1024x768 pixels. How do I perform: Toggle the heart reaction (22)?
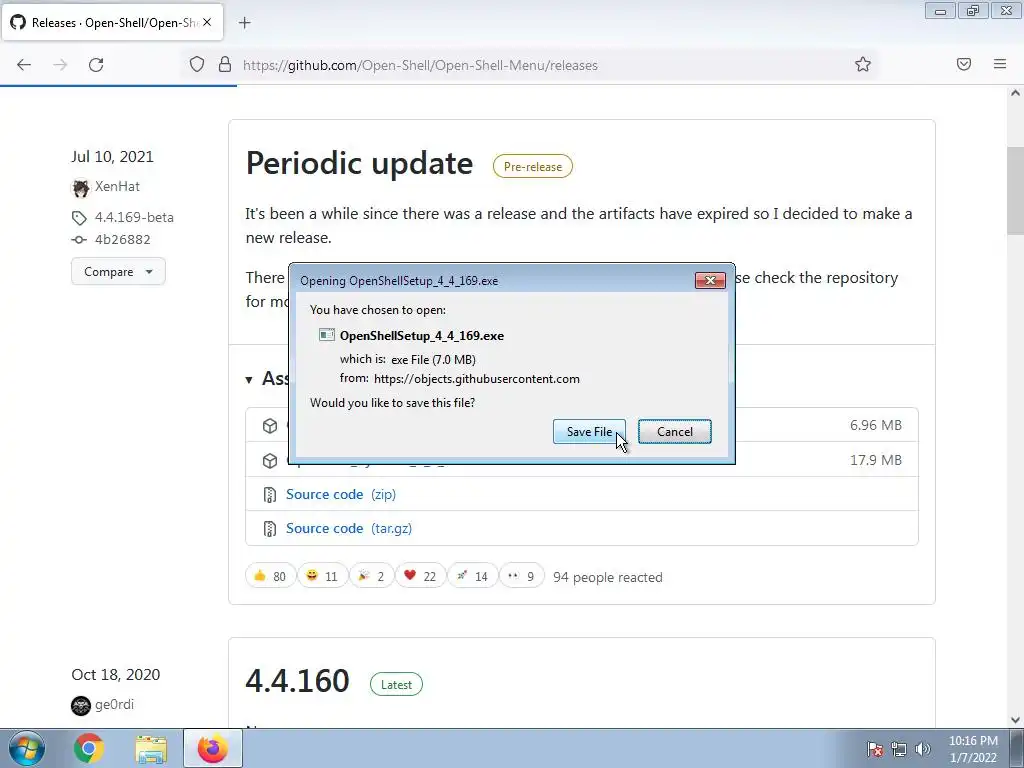coord(420,576)
